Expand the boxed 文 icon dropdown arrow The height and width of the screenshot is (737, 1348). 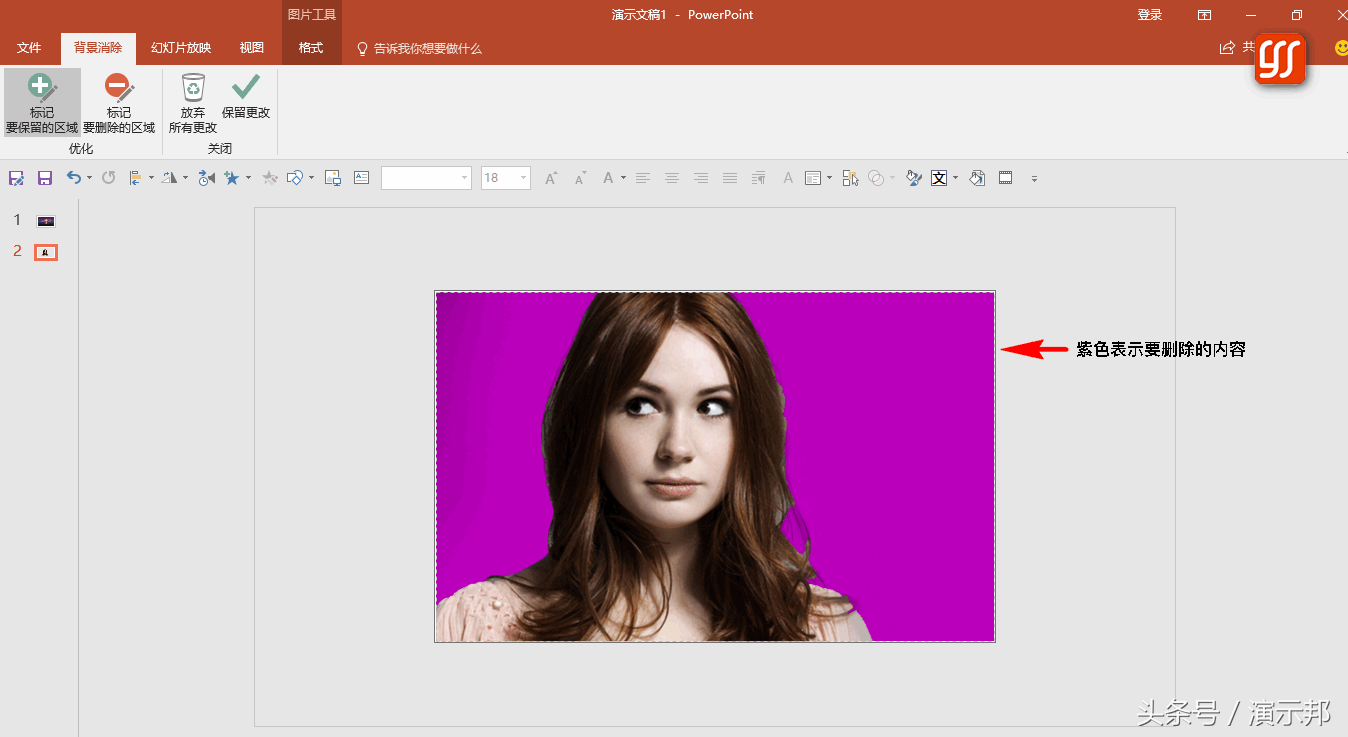[955, 178]
